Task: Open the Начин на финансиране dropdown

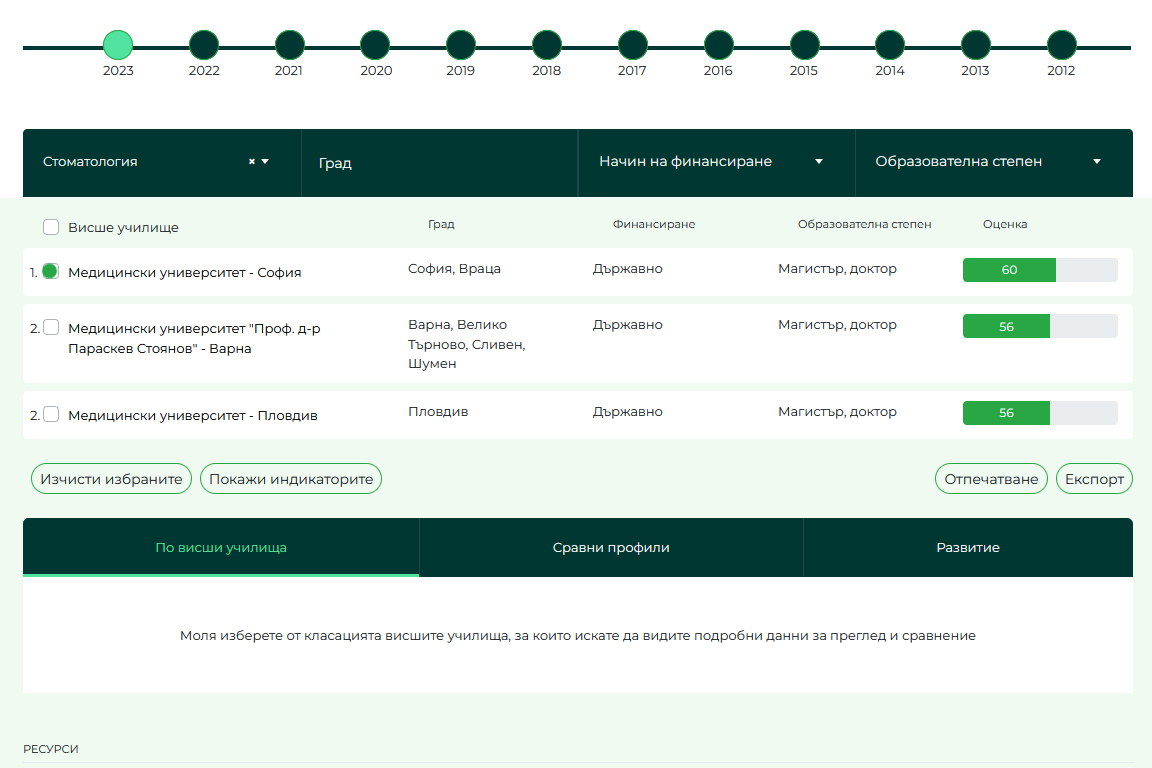Action: 716,162
